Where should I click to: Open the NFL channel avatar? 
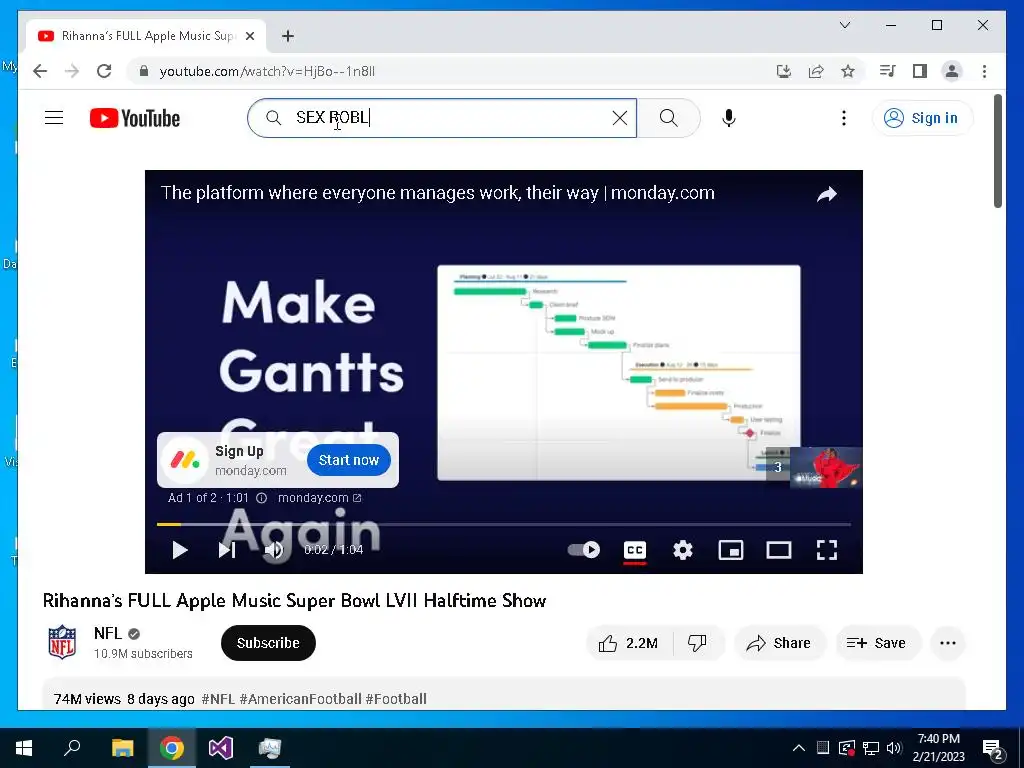62,642
